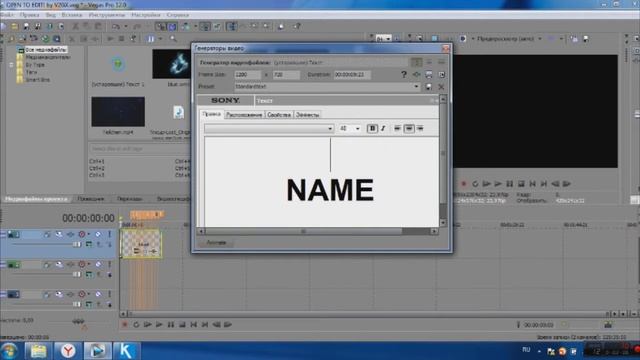The height and width of the screenshot is (360, 640).
Task: Select the Falldown.mp4 media thumbnail
Action: 118,111
